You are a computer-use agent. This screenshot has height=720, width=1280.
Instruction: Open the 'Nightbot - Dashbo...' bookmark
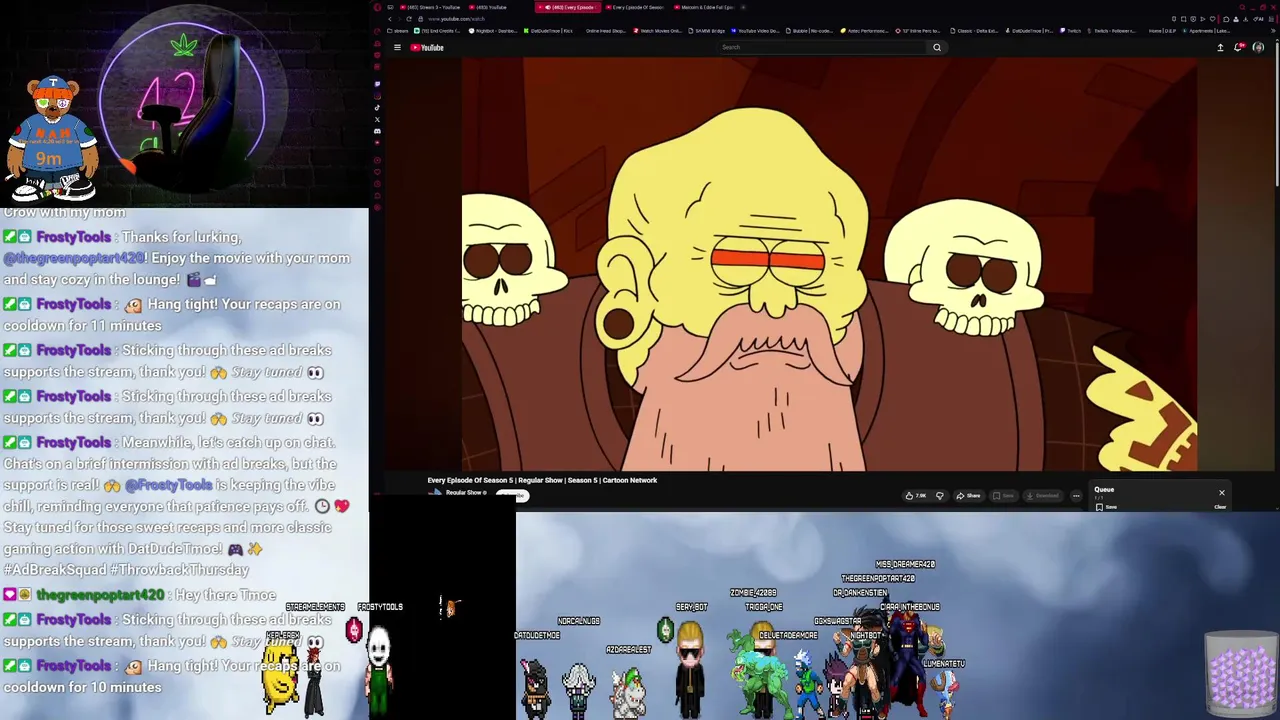[x=493, y=31]
